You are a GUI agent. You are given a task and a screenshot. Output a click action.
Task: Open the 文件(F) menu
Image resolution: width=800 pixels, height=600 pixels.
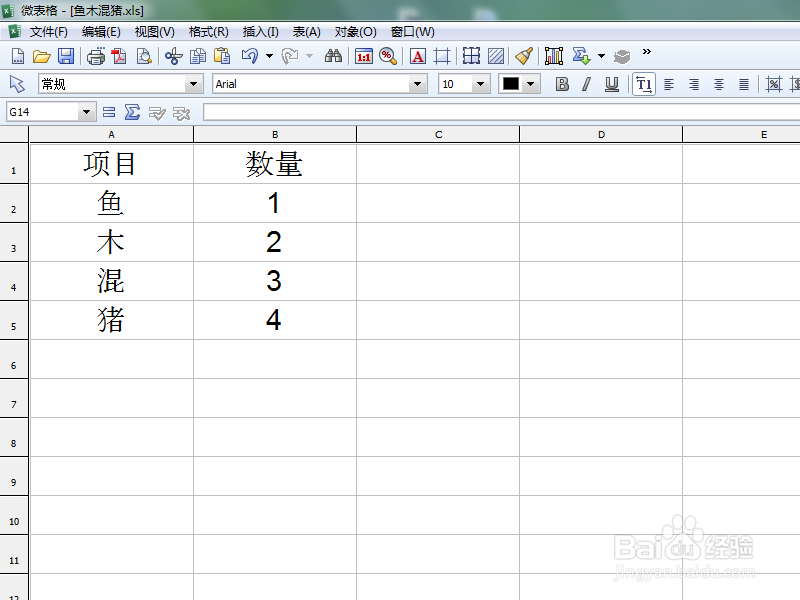tap(48, 32)
